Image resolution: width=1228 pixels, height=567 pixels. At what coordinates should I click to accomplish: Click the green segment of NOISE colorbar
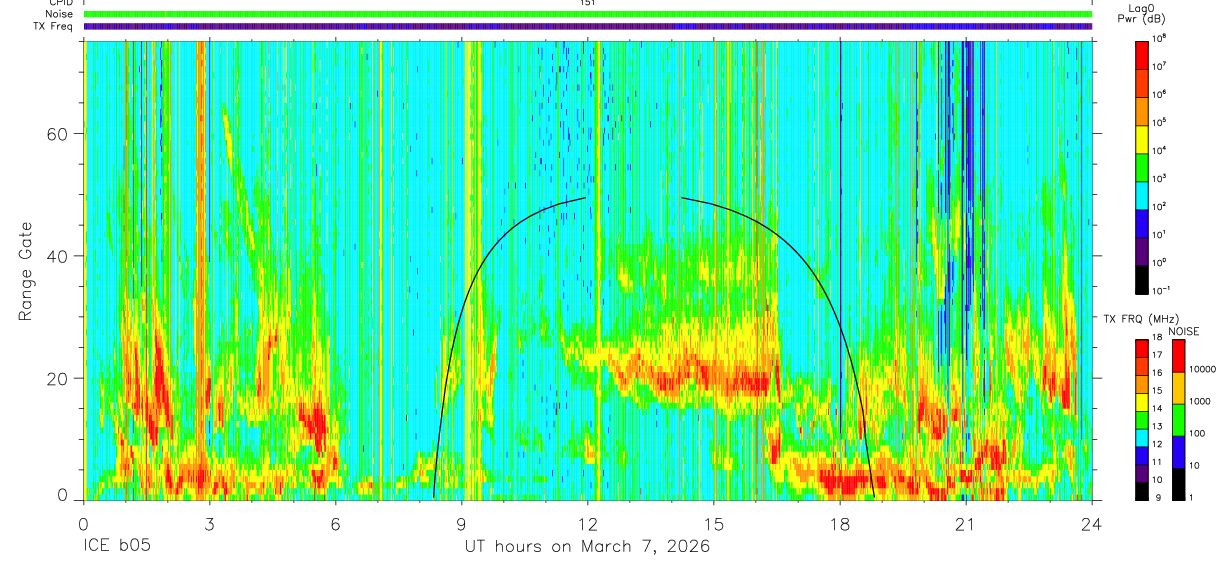(x=1180, y=420)
